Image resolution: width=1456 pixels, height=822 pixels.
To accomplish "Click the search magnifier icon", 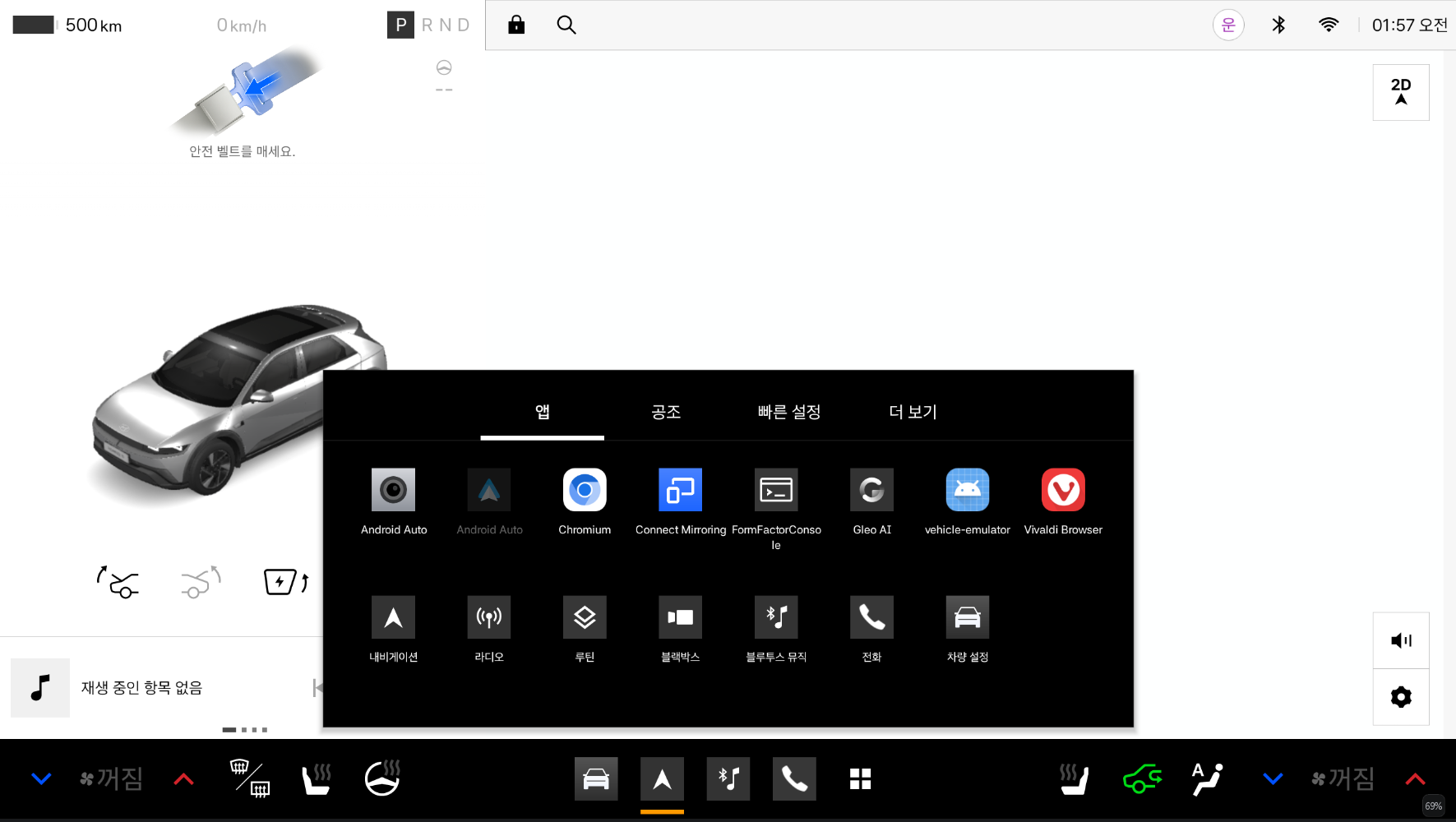I will [566, 25].
